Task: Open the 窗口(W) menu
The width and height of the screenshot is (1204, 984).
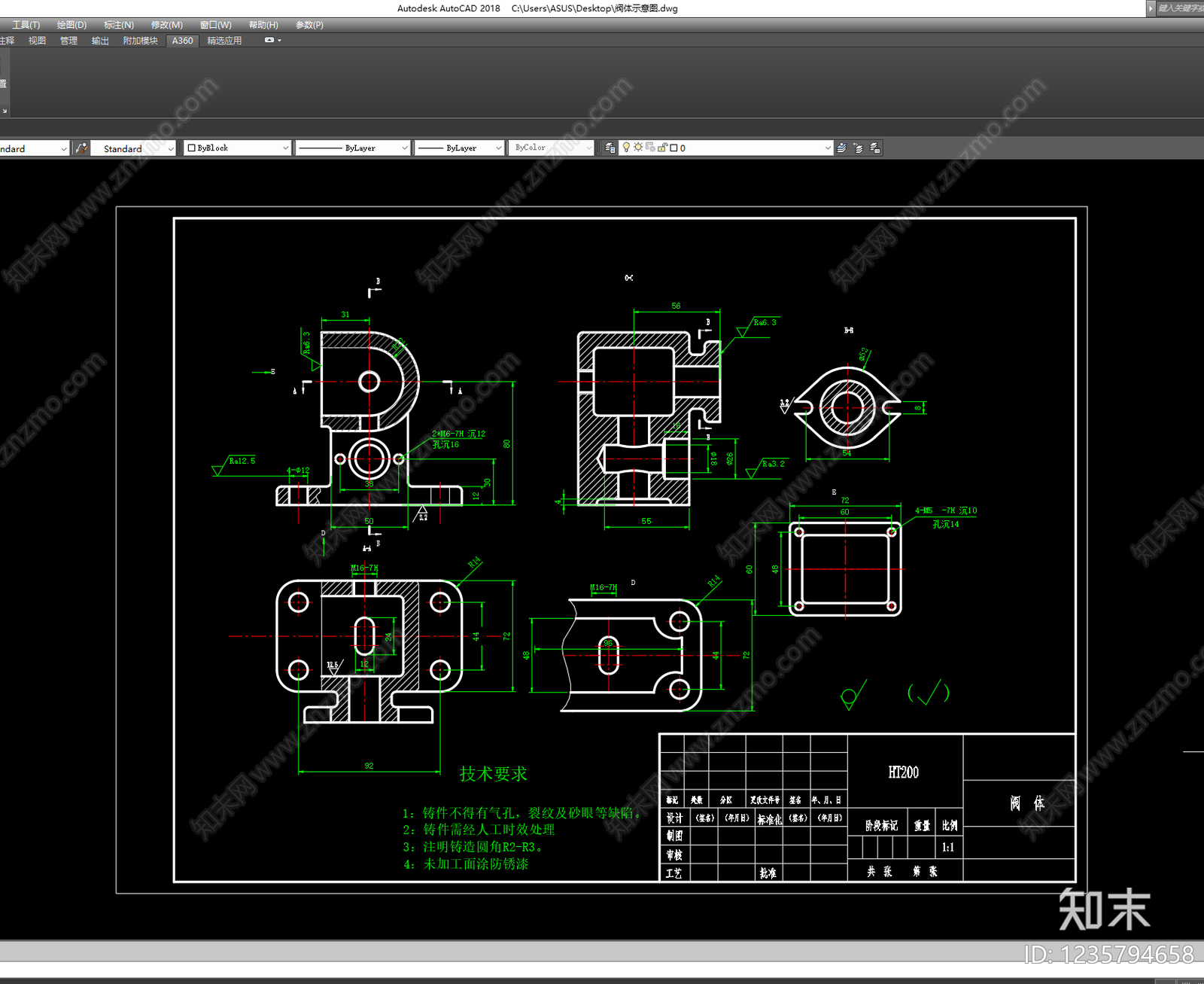Action: (216, 25)
